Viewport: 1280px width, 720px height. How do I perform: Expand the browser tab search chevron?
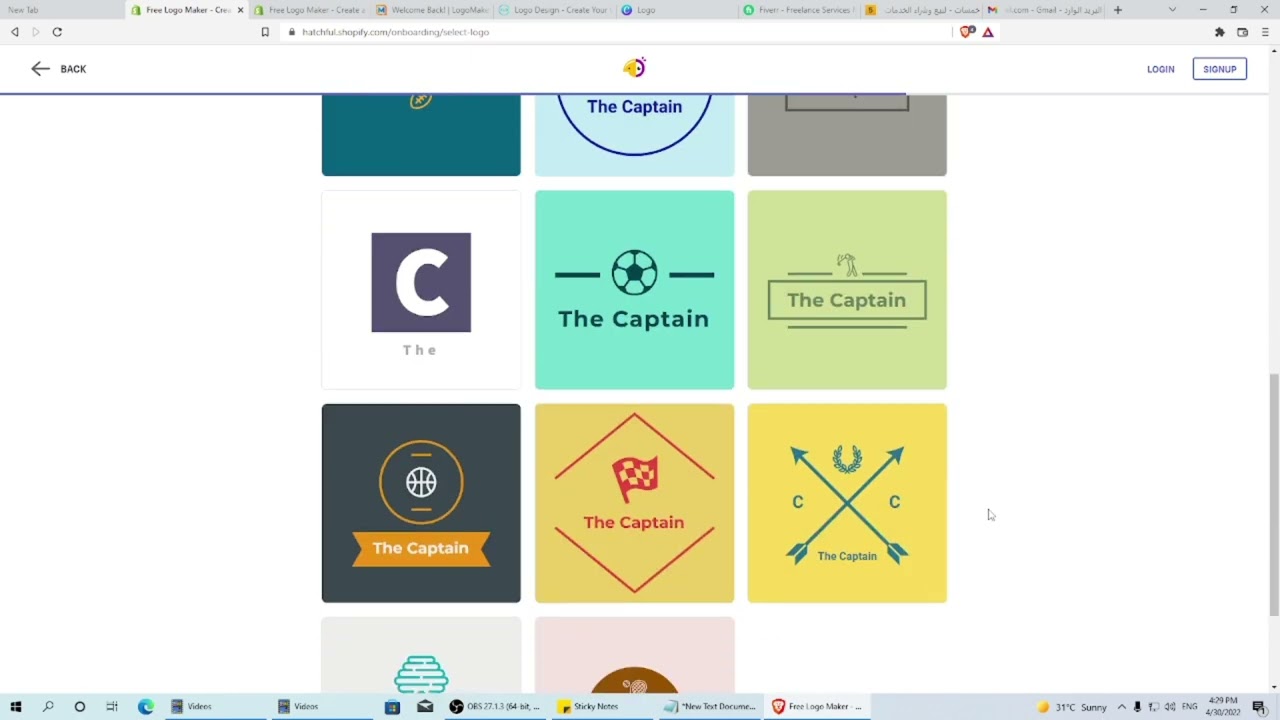coord(1172,10)
